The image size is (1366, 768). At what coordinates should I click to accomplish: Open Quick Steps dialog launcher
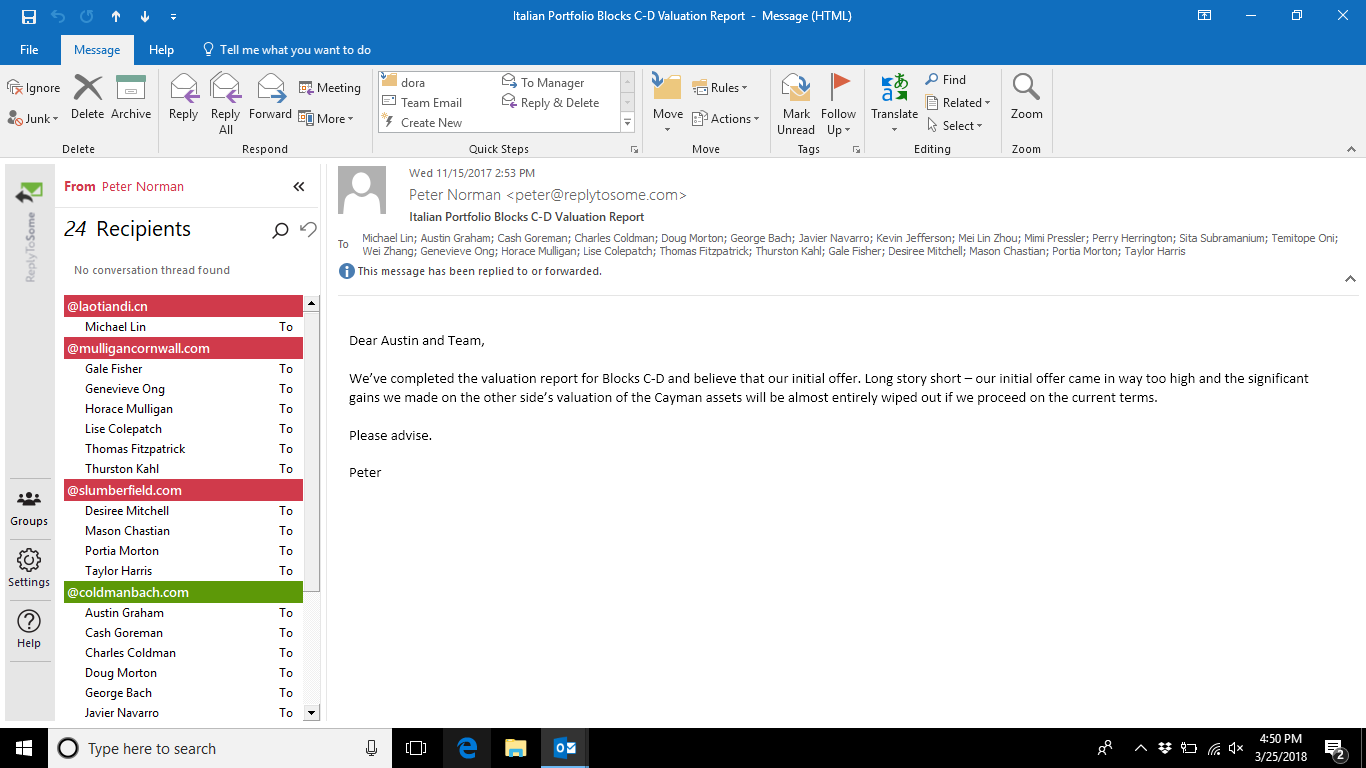coord(634,149)
